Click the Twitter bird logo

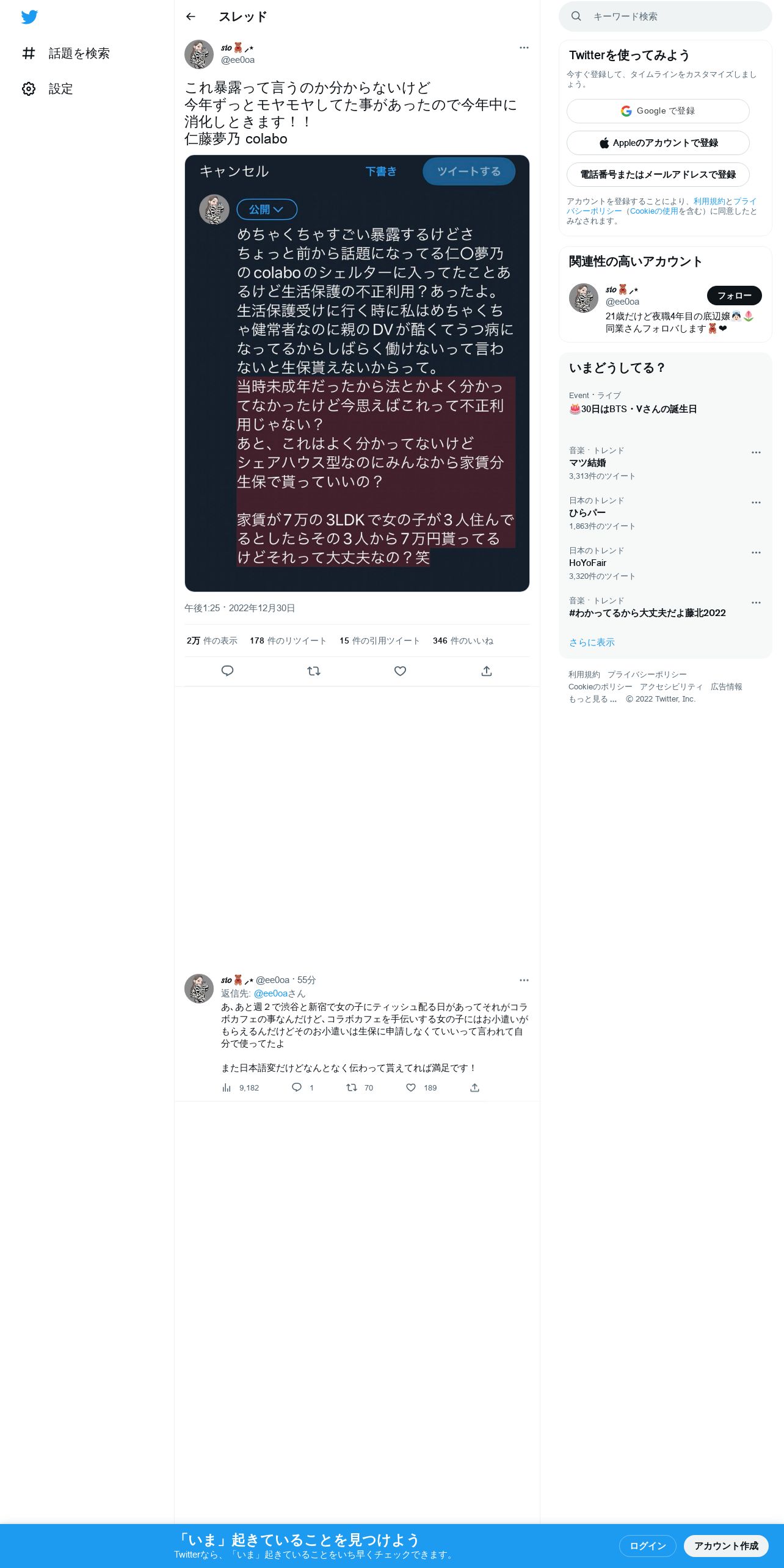[x=29, y=17]
